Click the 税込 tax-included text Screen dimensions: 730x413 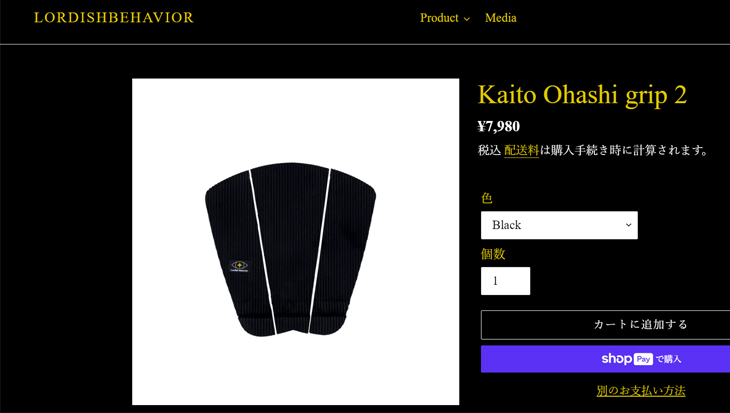489,150
